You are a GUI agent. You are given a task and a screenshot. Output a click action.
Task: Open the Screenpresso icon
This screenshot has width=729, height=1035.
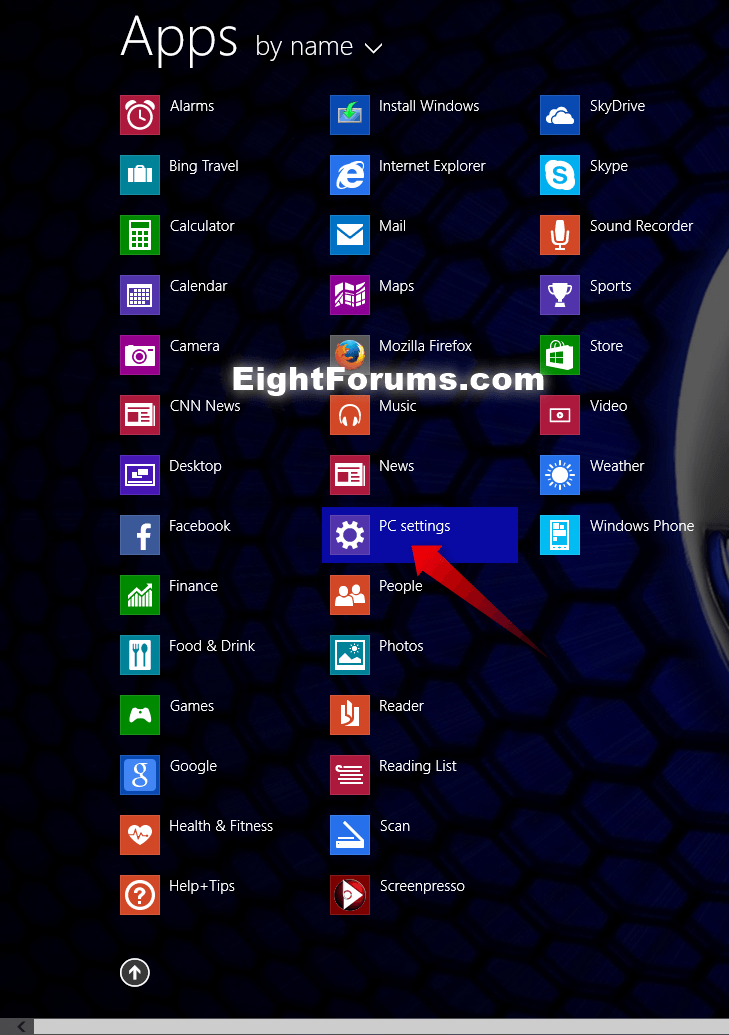click(349, 896)
